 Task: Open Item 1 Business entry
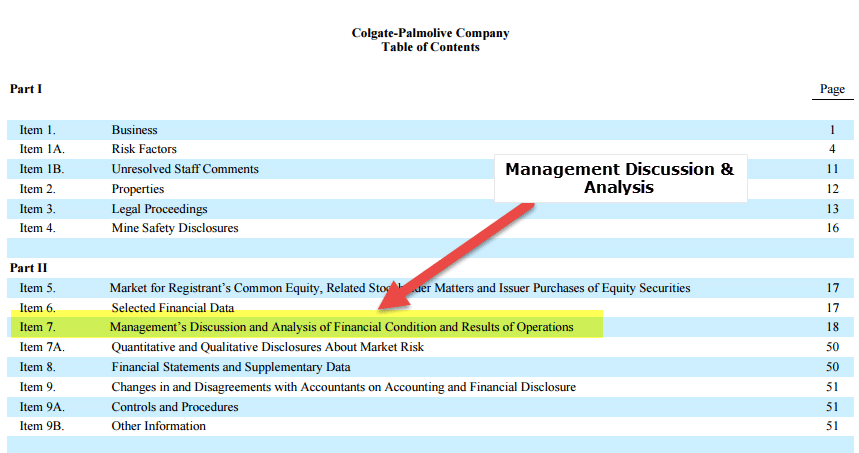point(134,130)
